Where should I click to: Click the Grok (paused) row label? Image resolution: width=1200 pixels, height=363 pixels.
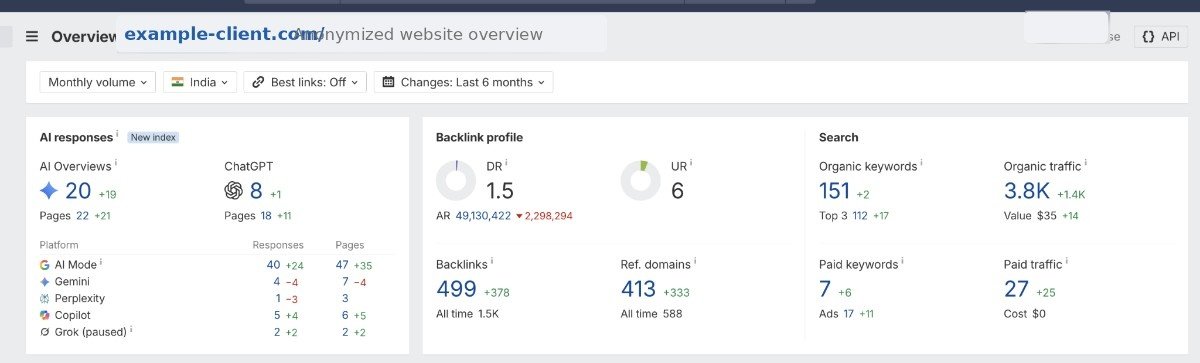pyautogui.click(x=91, y=331)
